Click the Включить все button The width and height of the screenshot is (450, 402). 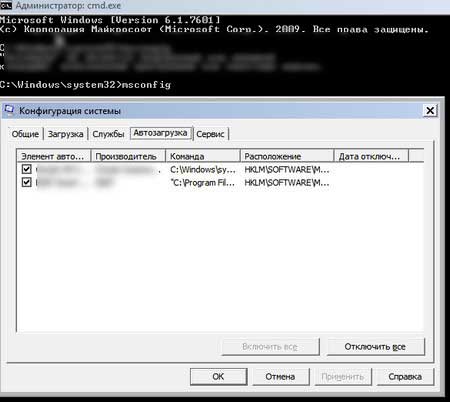(x=270, y=347)
